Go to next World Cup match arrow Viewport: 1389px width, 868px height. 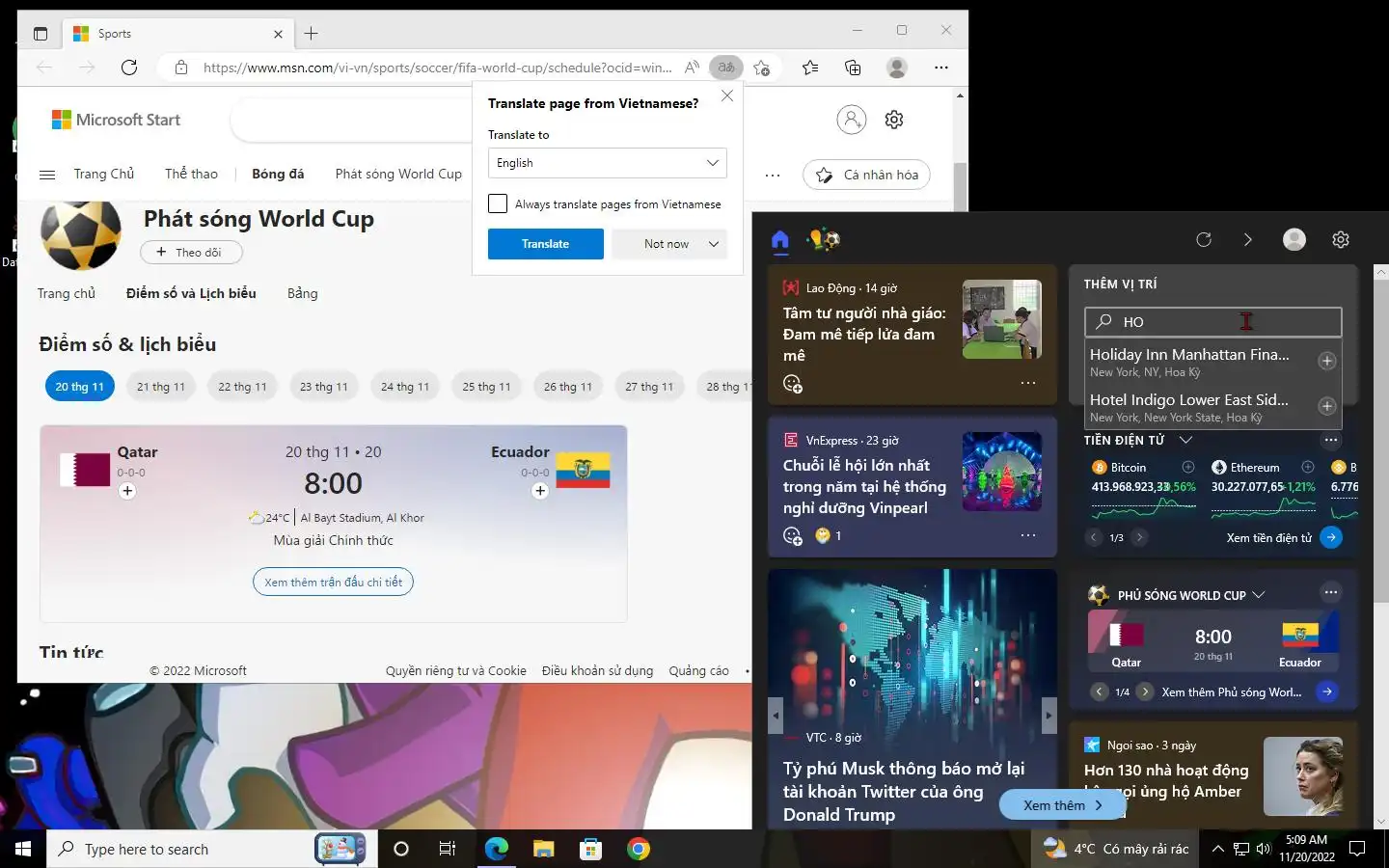point(1145,692)
